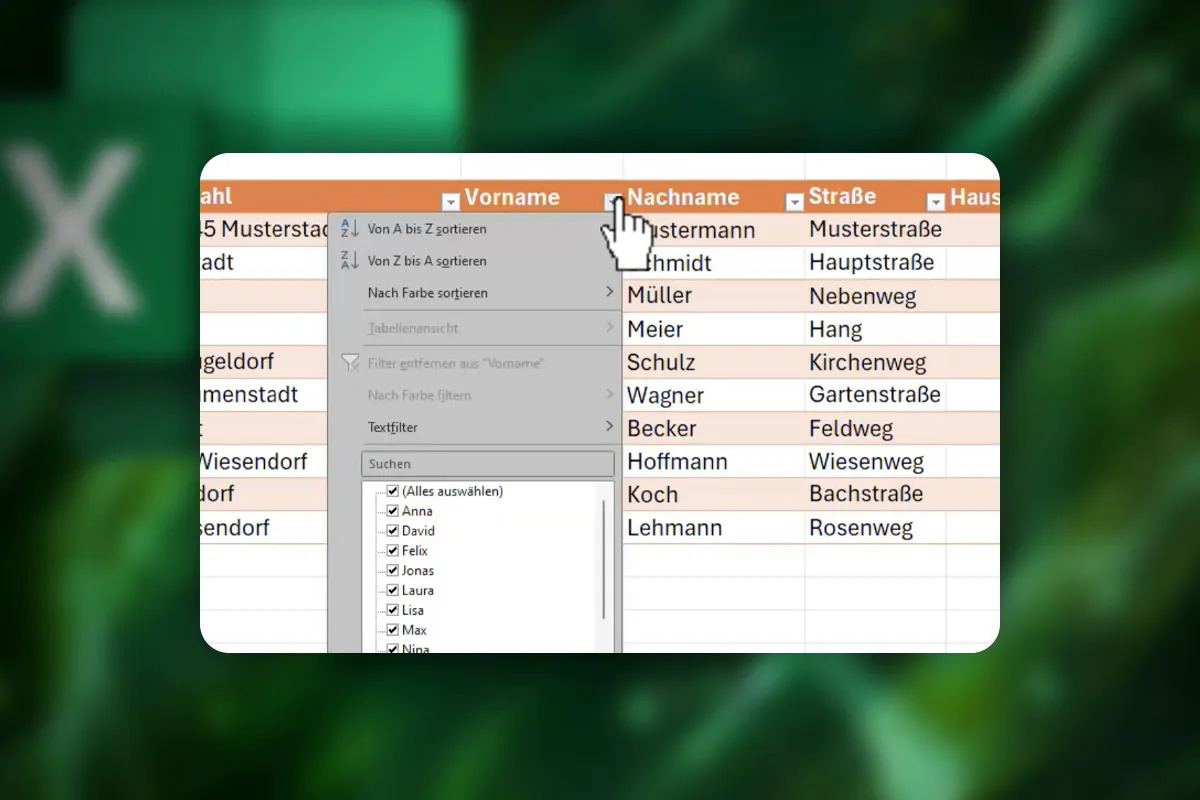This screenshot has height=800, width=1200.
Task: Open the Vorname column filter dropdown
Action: point(613,201)
